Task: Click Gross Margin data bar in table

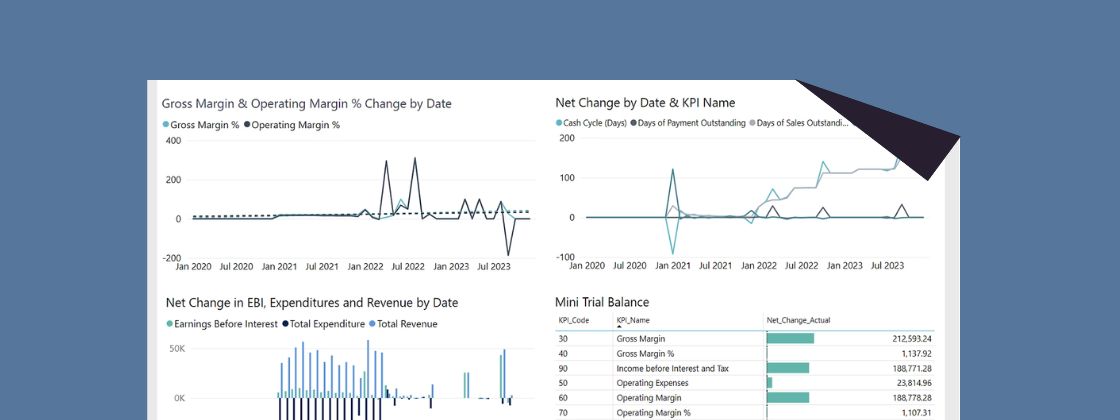Action: click(791, 339)
